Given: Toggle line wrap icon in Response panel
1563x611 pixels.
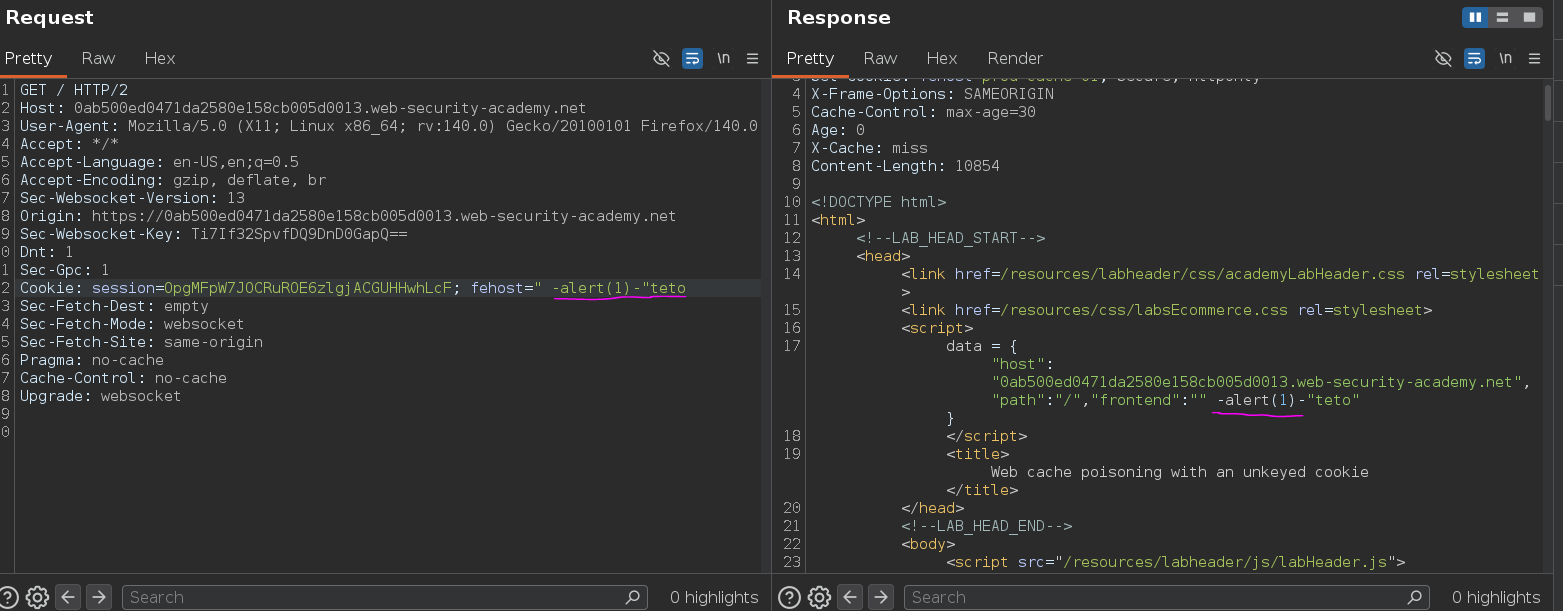Looking at the screenshot, I should coord(1474,58).
